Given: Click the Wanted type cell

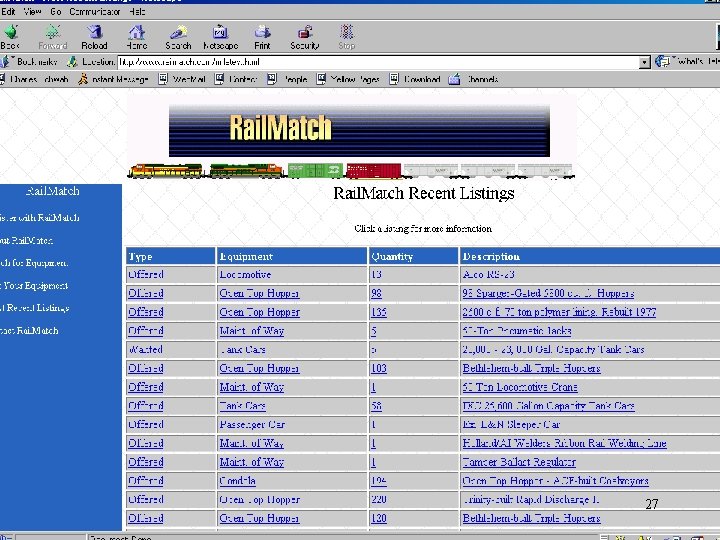Looking at the screenshot, I should pos(170,349).
